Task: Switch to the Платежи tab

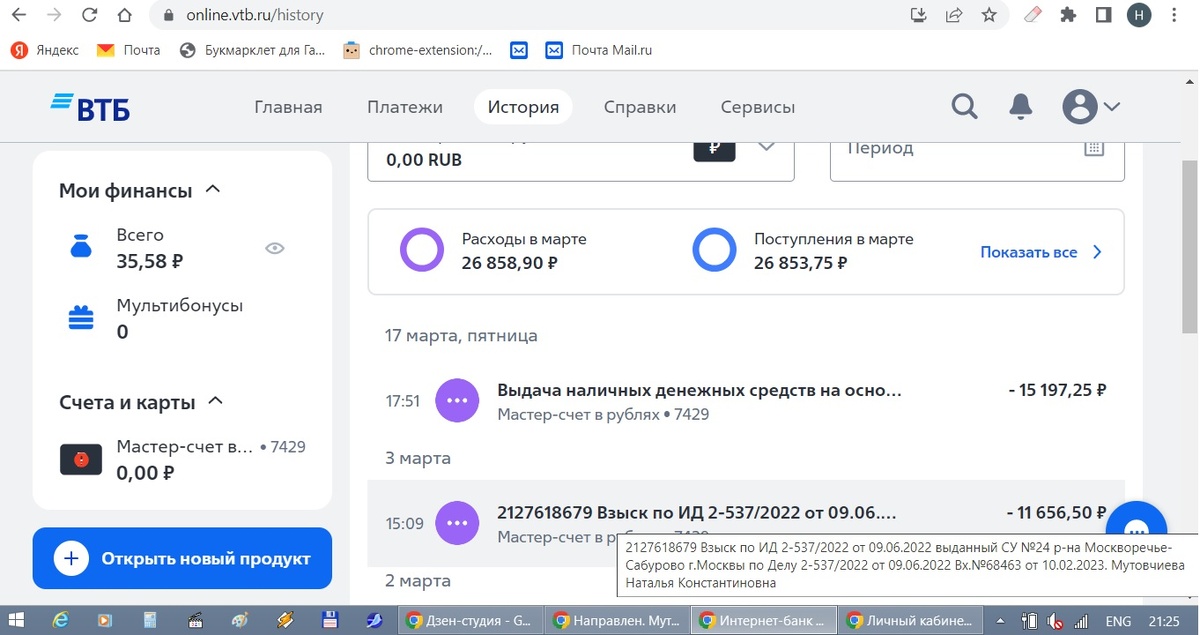Action: pyautogui.click(x=404, y=106)
